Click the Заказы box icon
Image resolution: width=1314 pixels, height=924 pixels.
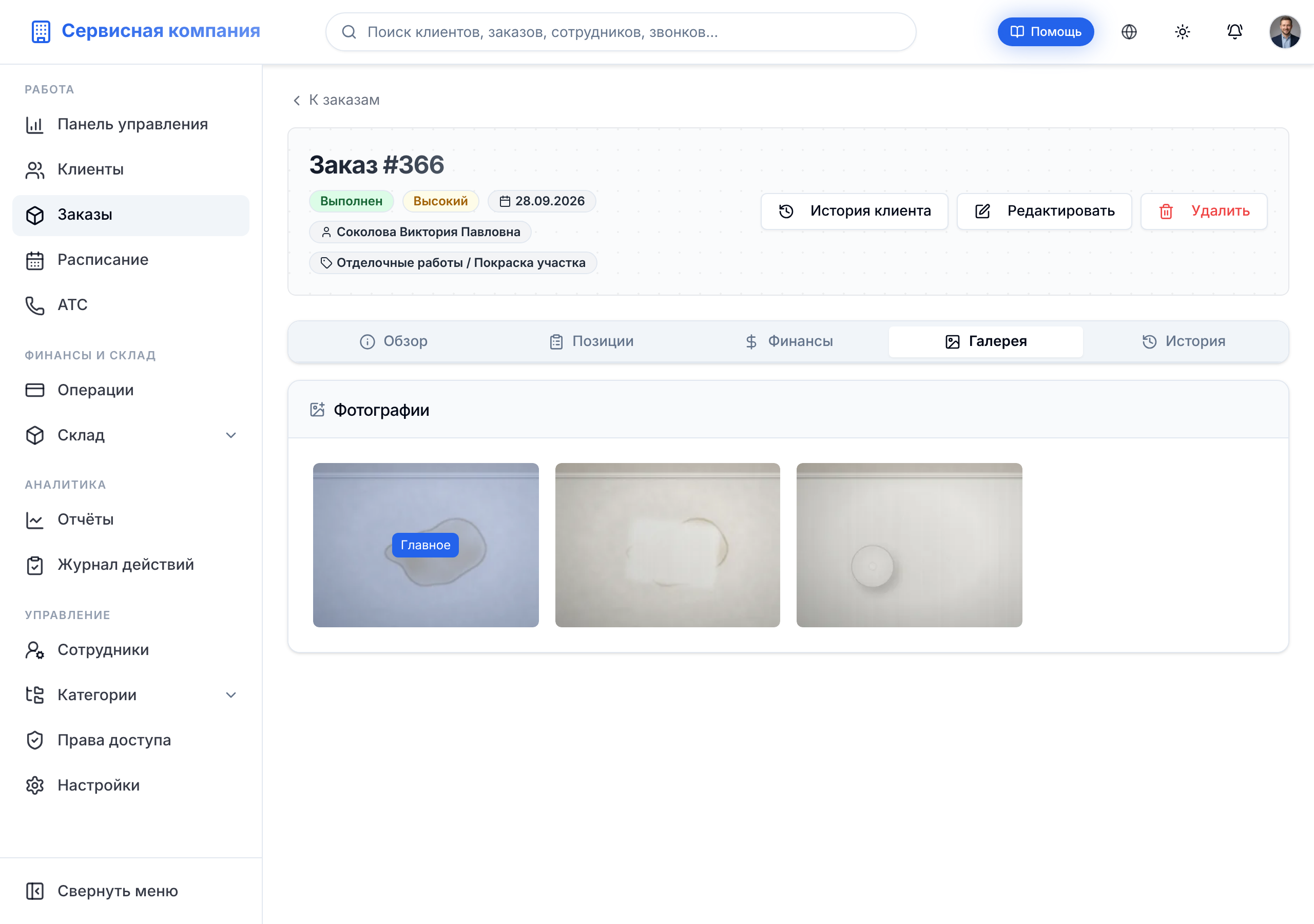coord(35,215)
